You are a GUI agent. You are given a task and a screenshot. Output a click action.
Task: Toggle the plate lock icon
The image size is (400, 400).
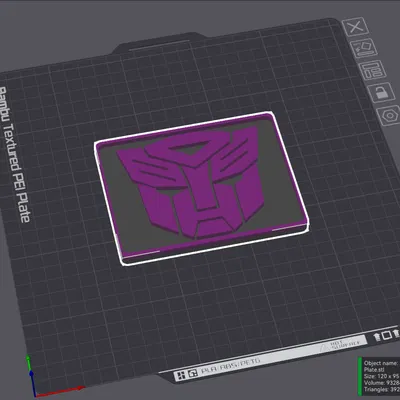coord(381,92)
